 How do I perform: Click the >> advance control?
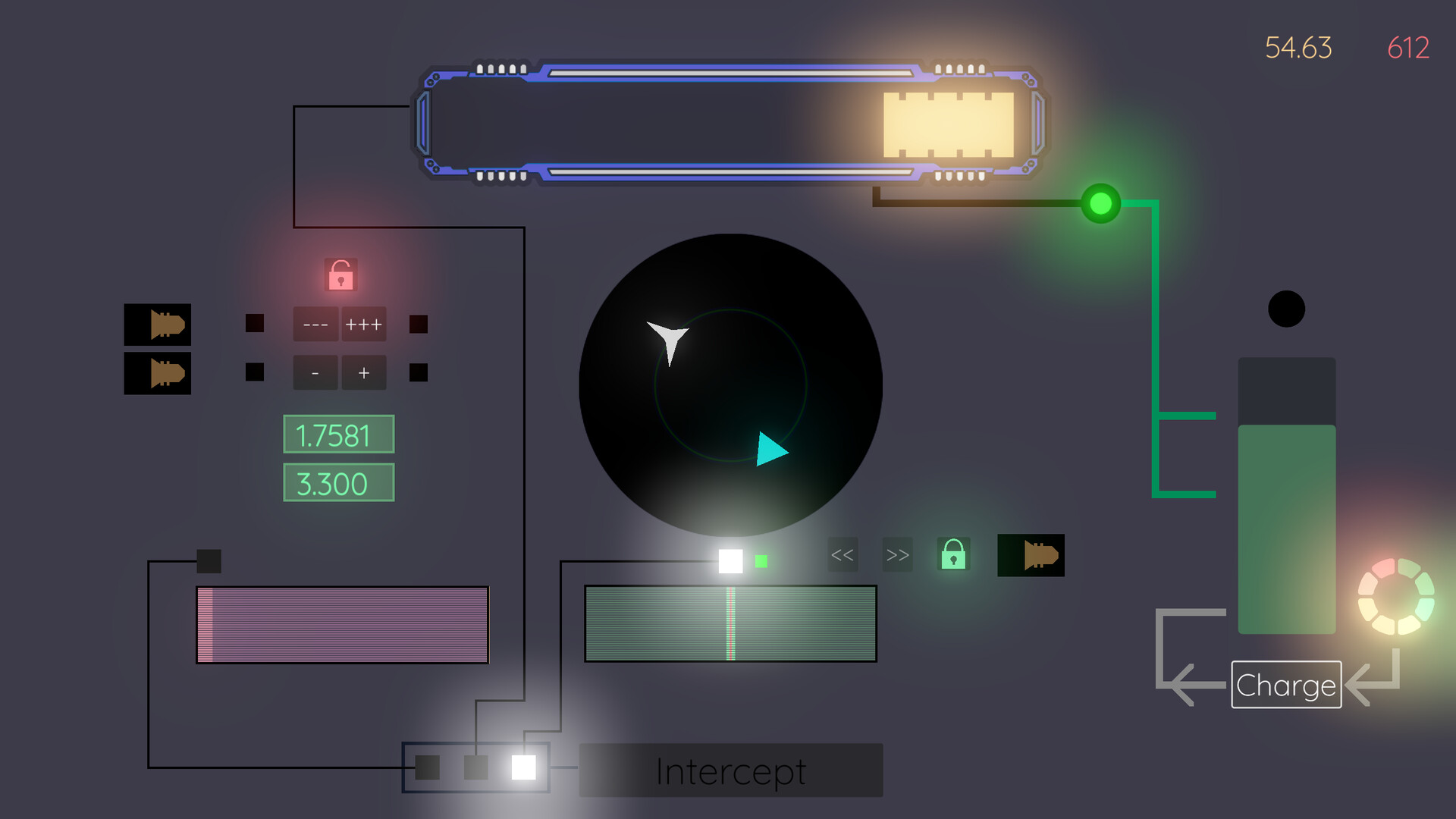(x=896, y=555)
